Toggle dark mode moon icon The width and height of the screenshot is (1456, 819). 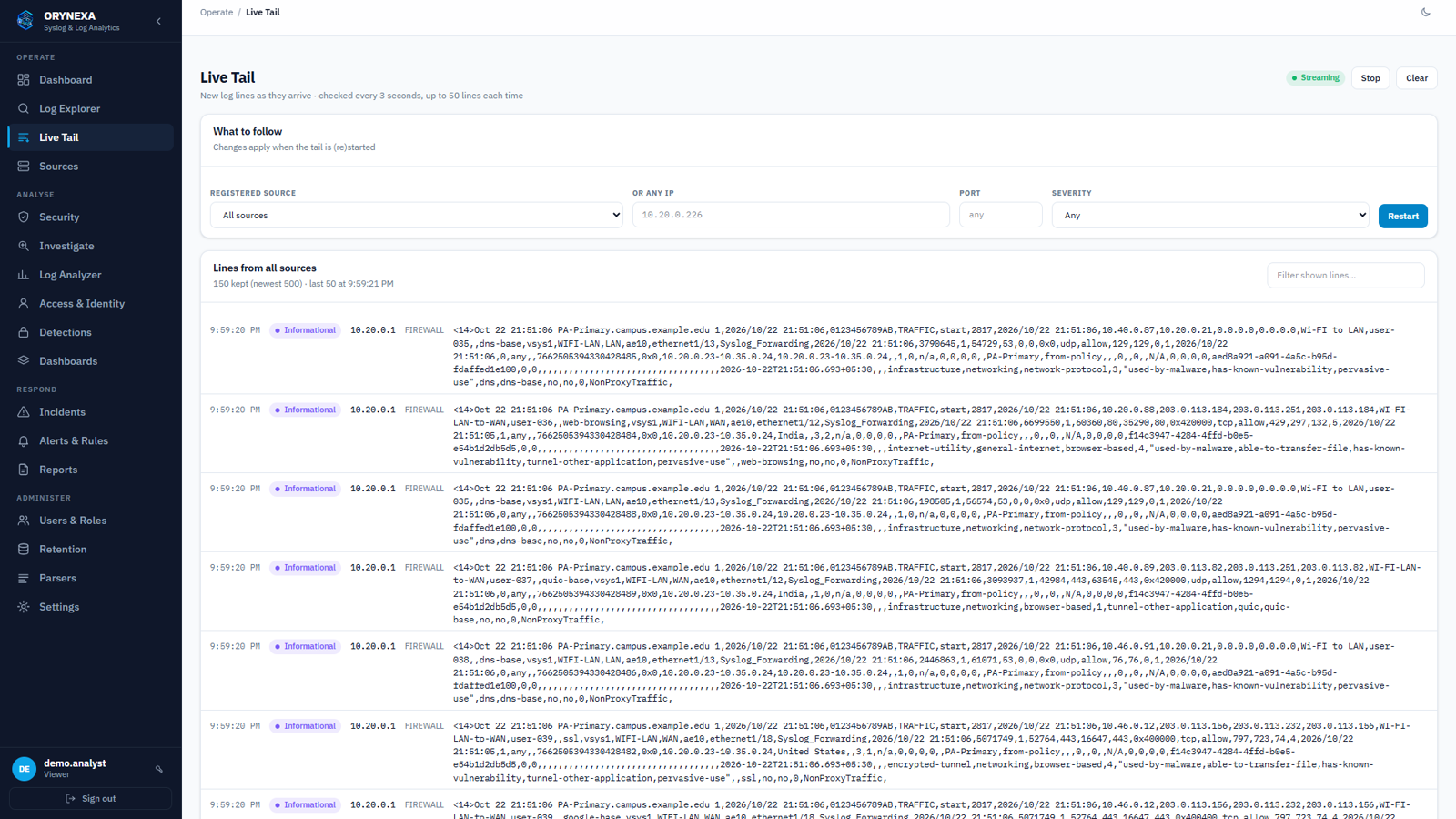click(1426, 13)
